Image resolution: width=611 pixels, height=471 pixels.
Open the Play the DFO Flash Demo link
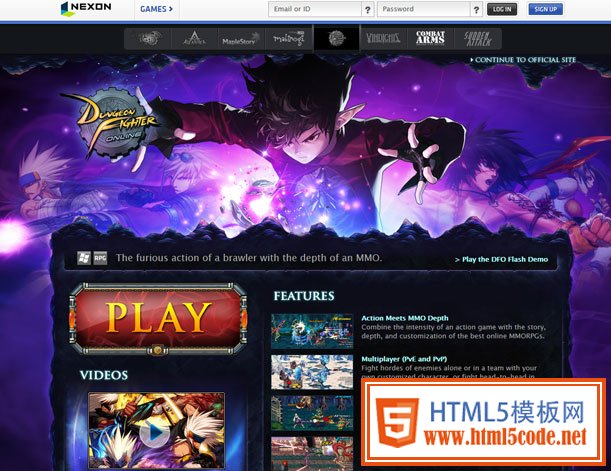502,259
